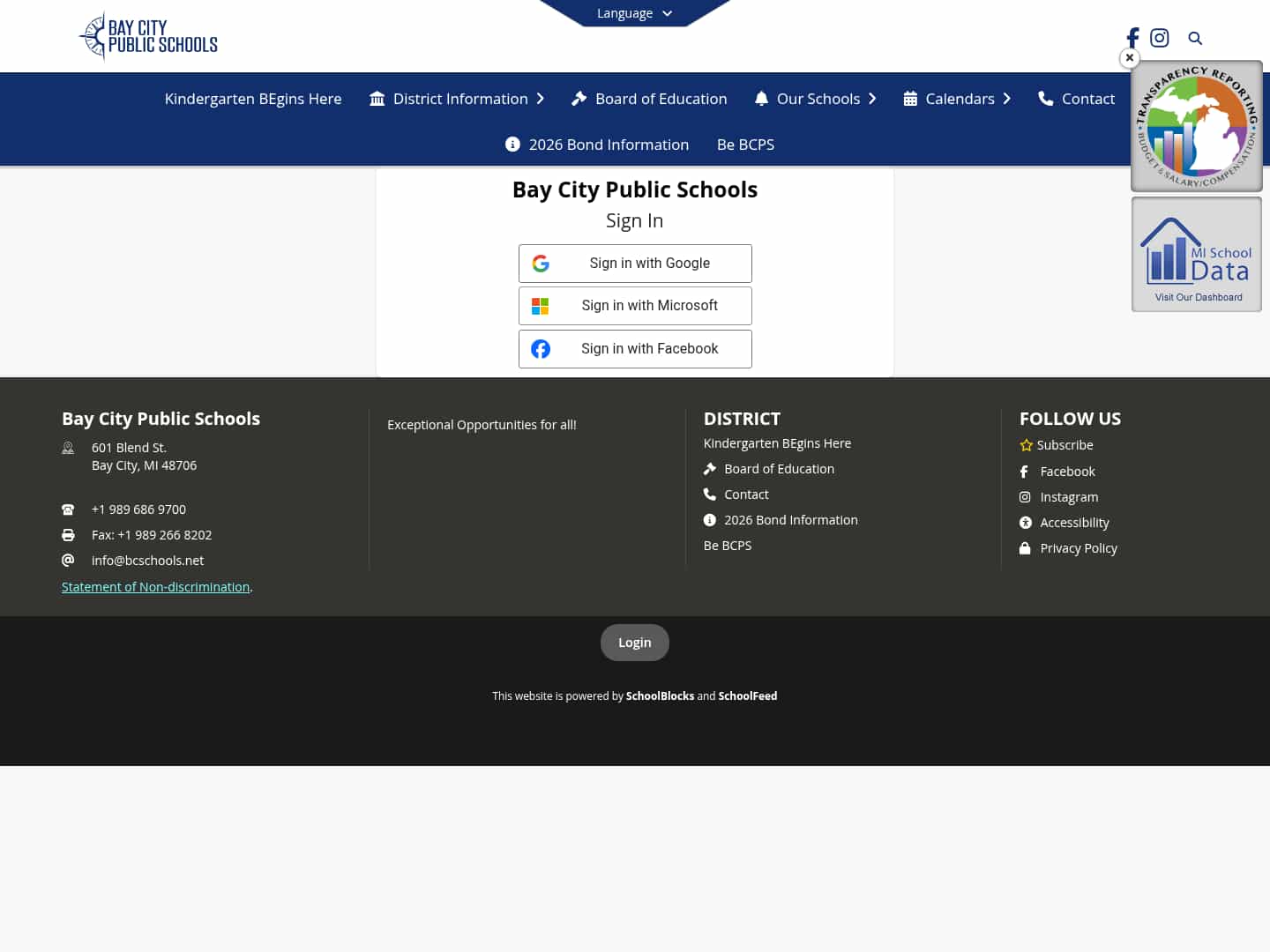Click the info@bcschools.net email address
Viewport: 1270px width, 952px height.
[x=147, y=561]
